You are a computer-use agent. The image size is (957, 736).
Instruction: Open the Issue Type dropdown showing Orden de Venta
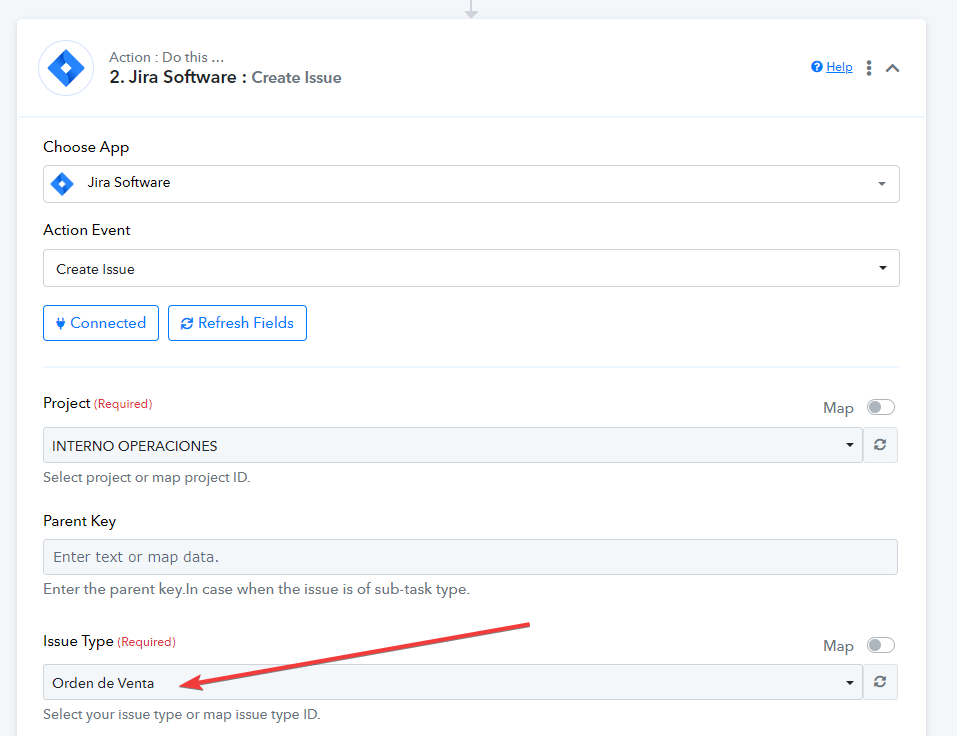pos(452,682)
